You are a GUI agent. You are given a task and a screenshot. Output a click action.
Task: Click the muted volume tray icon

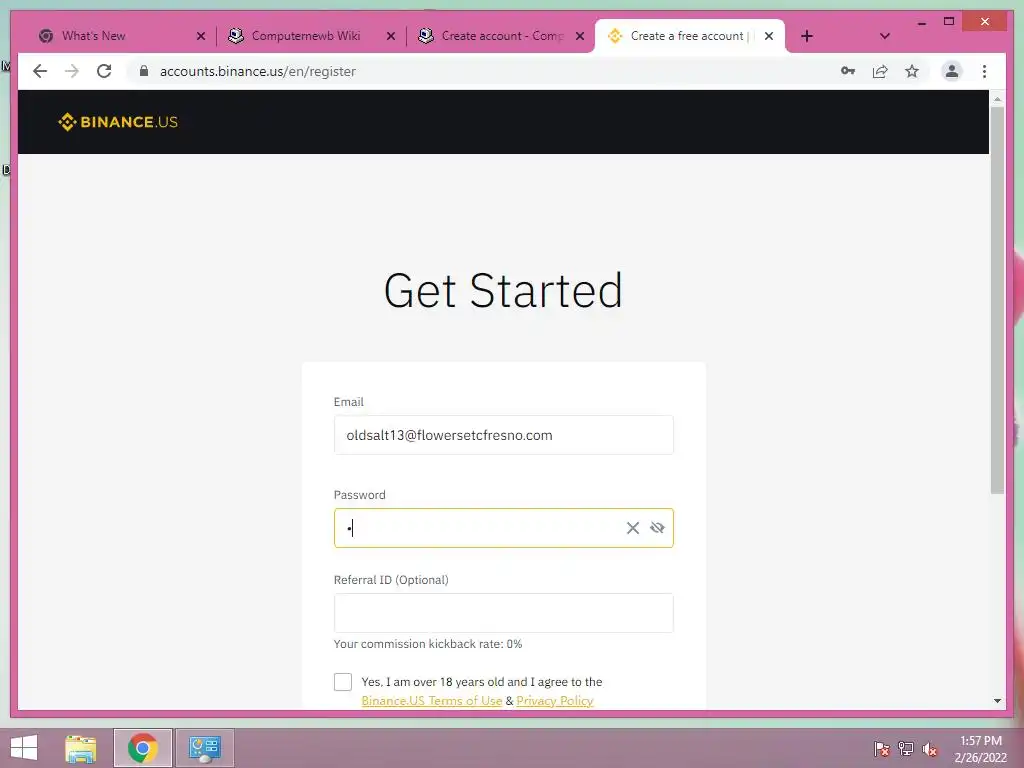pyautogui.click(x=930, y=748)
